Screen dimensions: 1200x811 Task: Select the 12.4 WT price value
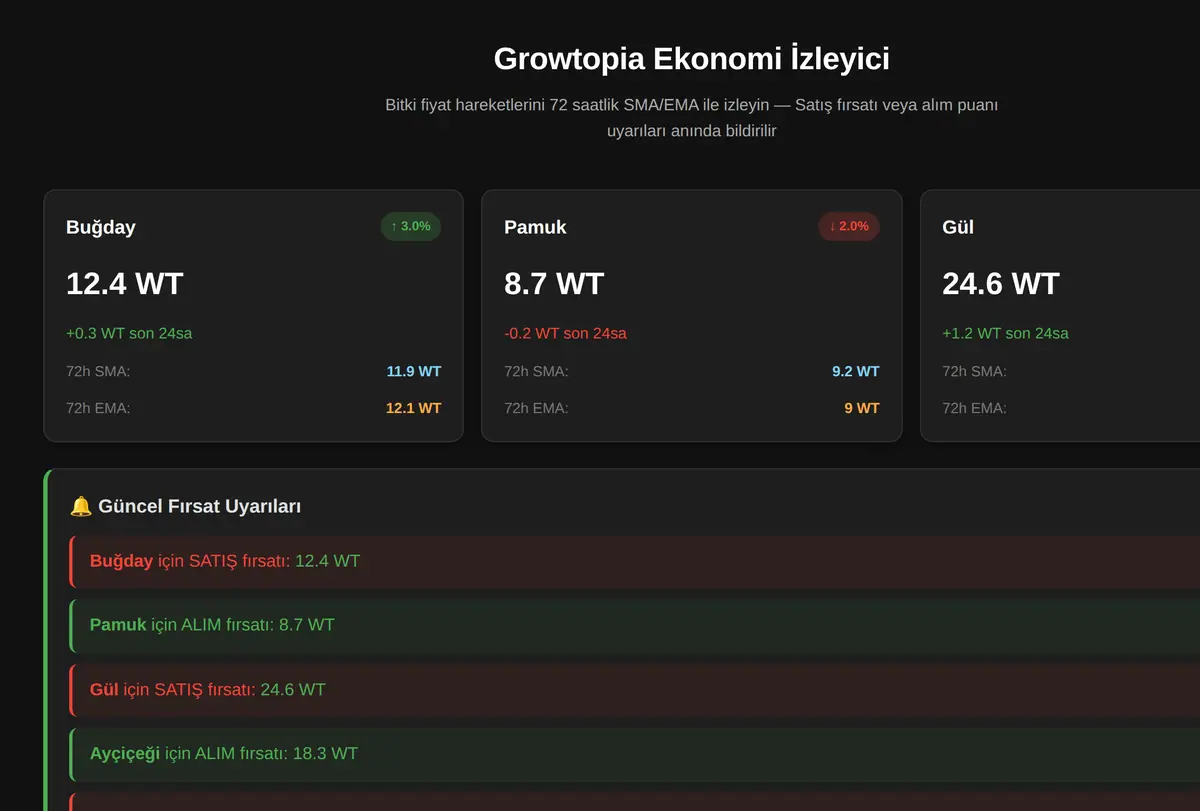125,284
